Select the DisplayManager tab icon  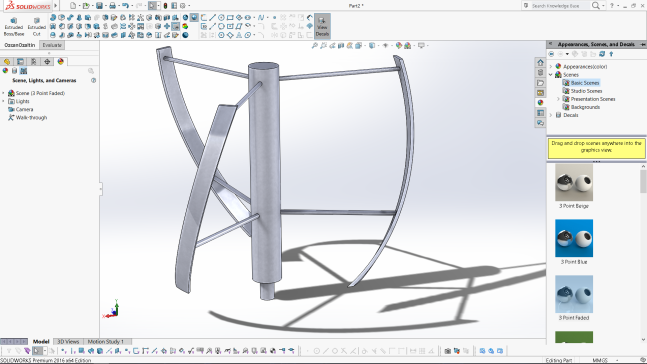point(61,61)
